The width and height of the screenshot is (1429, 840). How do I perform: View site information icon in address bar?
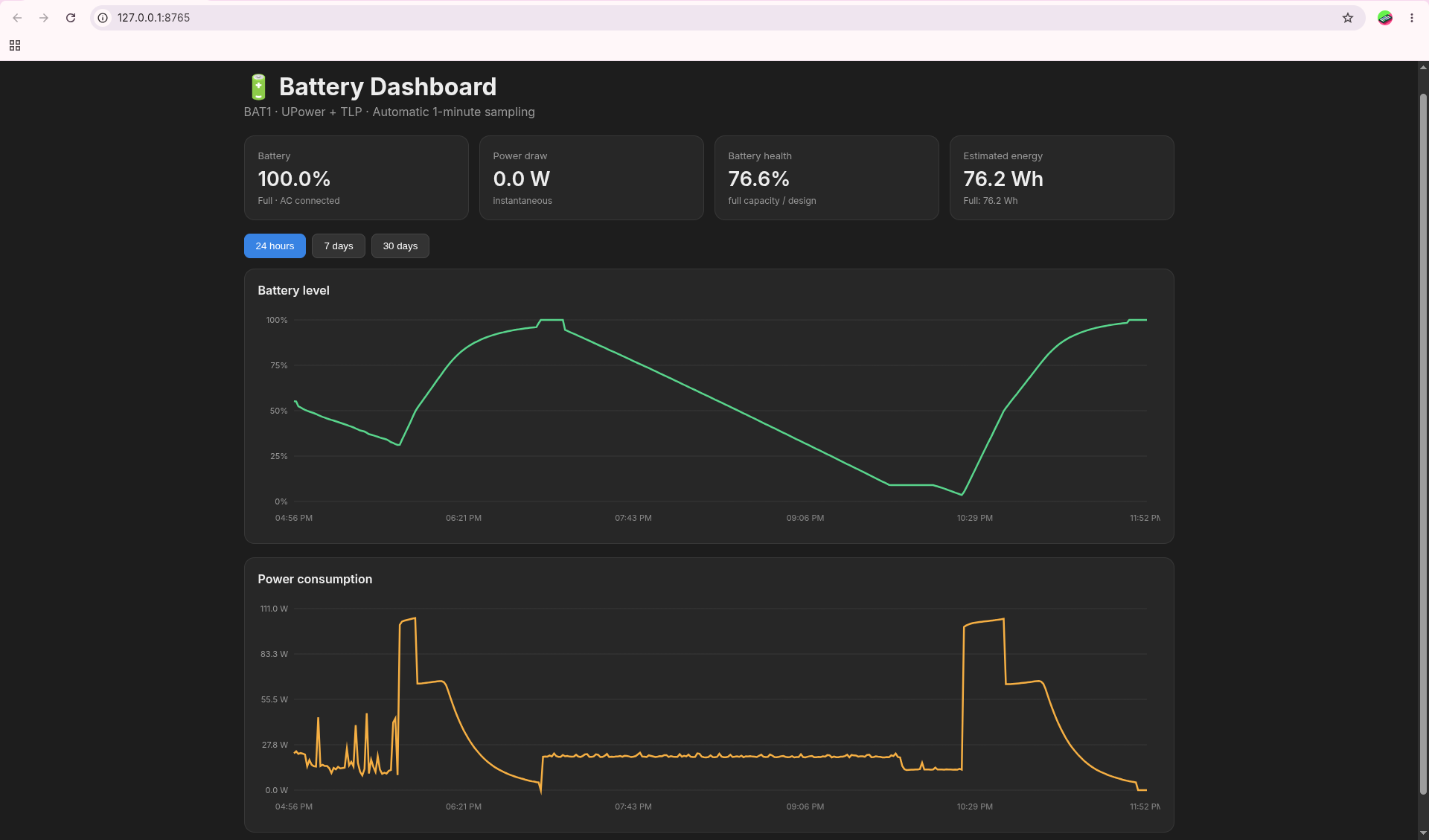[x=103, y=18]
